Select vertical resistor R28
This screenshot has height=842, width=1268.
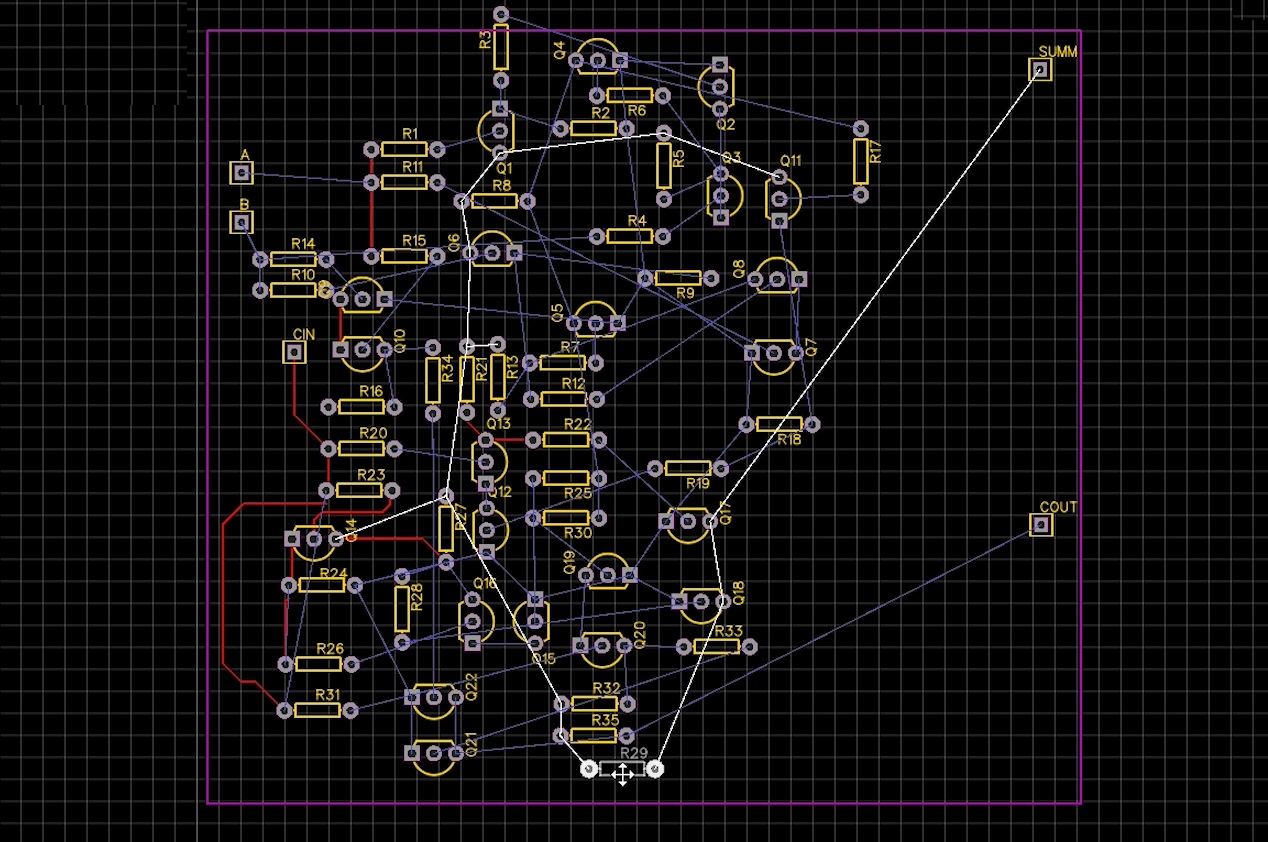coord(402,608)
